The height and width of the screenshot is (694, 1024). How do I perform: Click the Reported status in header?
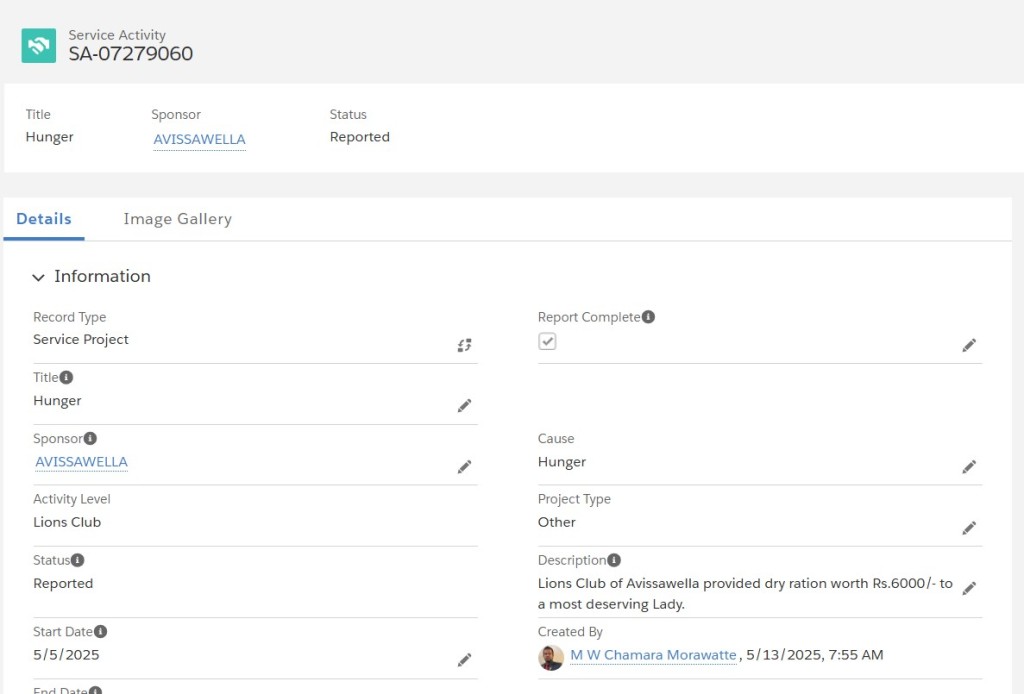click(x=360, y=137)
